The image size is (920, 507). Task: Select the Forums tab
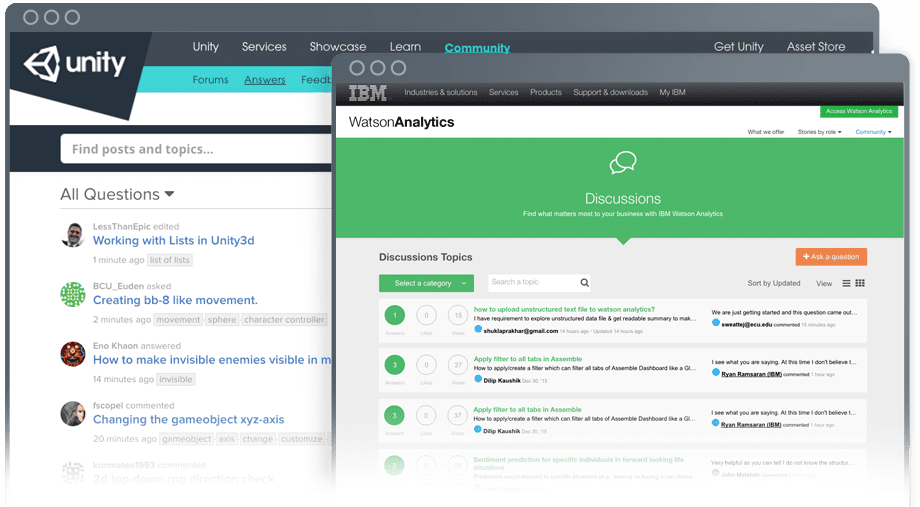coord(210,80)
